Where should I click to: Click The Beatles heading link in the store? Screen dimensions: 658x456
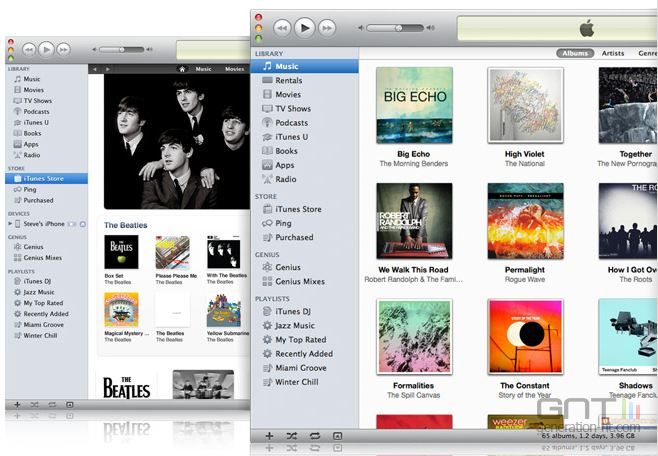(125, 225)
